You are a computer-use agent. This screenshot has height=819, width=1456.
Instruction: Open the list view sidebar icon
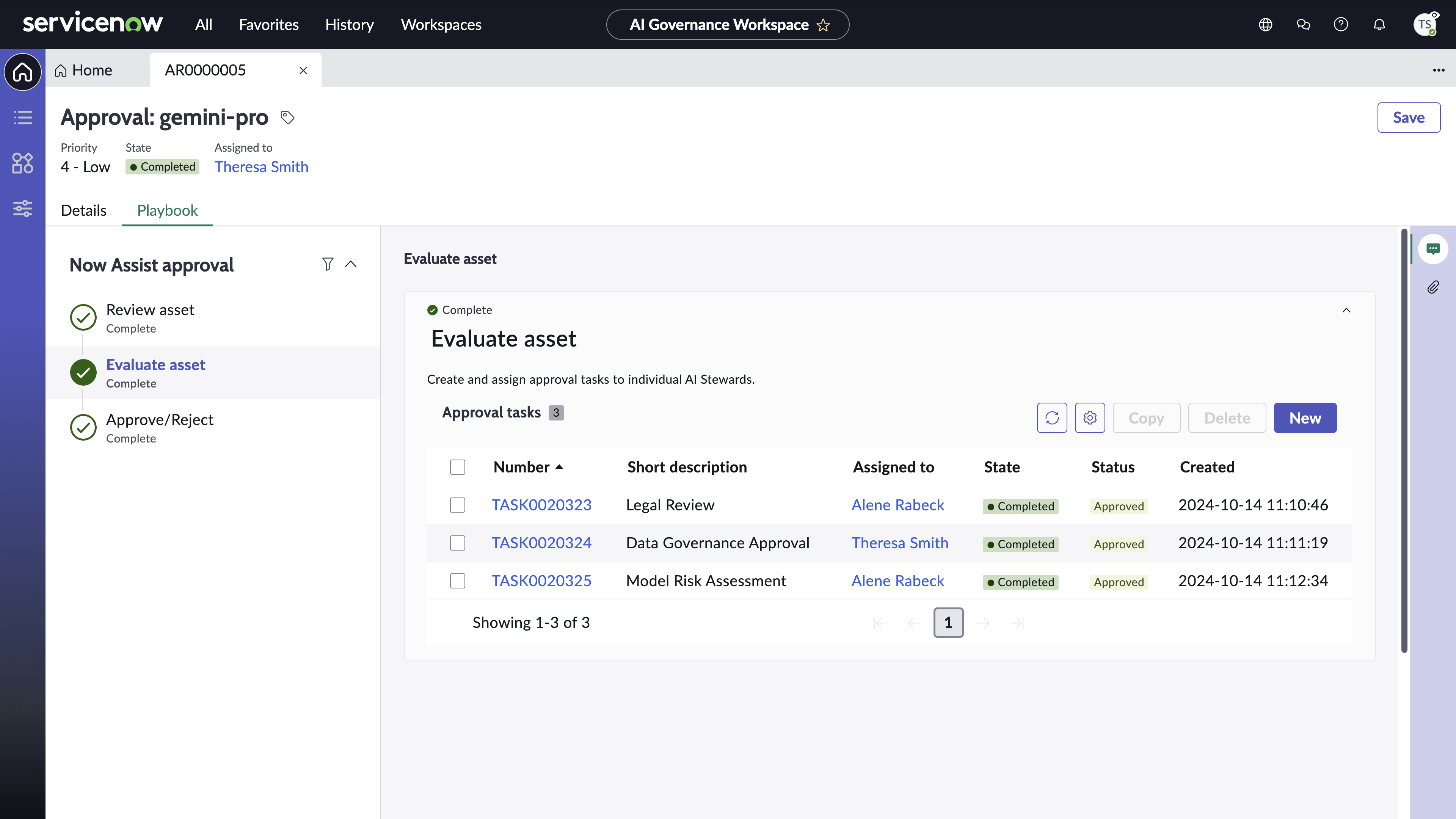coord(23,118)
